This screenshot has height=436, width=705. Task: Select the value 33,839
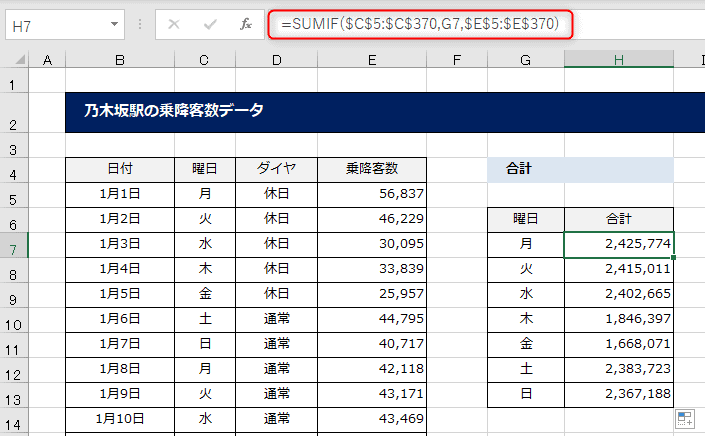(372, 270)
